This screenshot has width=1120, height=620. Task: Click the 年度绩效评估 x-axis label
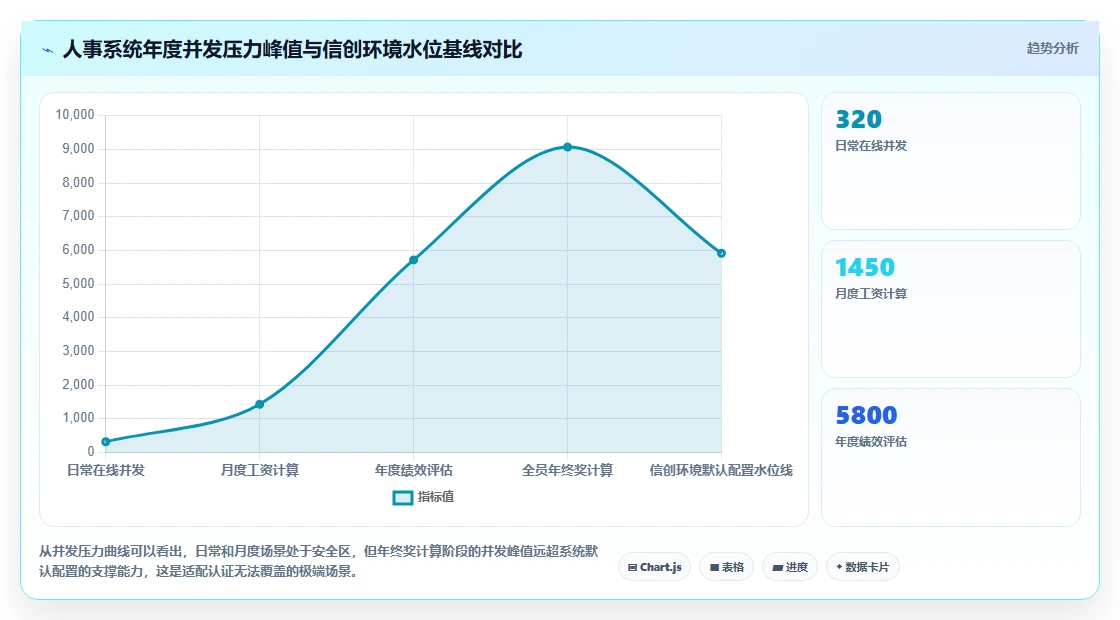(x=414, y=470)
